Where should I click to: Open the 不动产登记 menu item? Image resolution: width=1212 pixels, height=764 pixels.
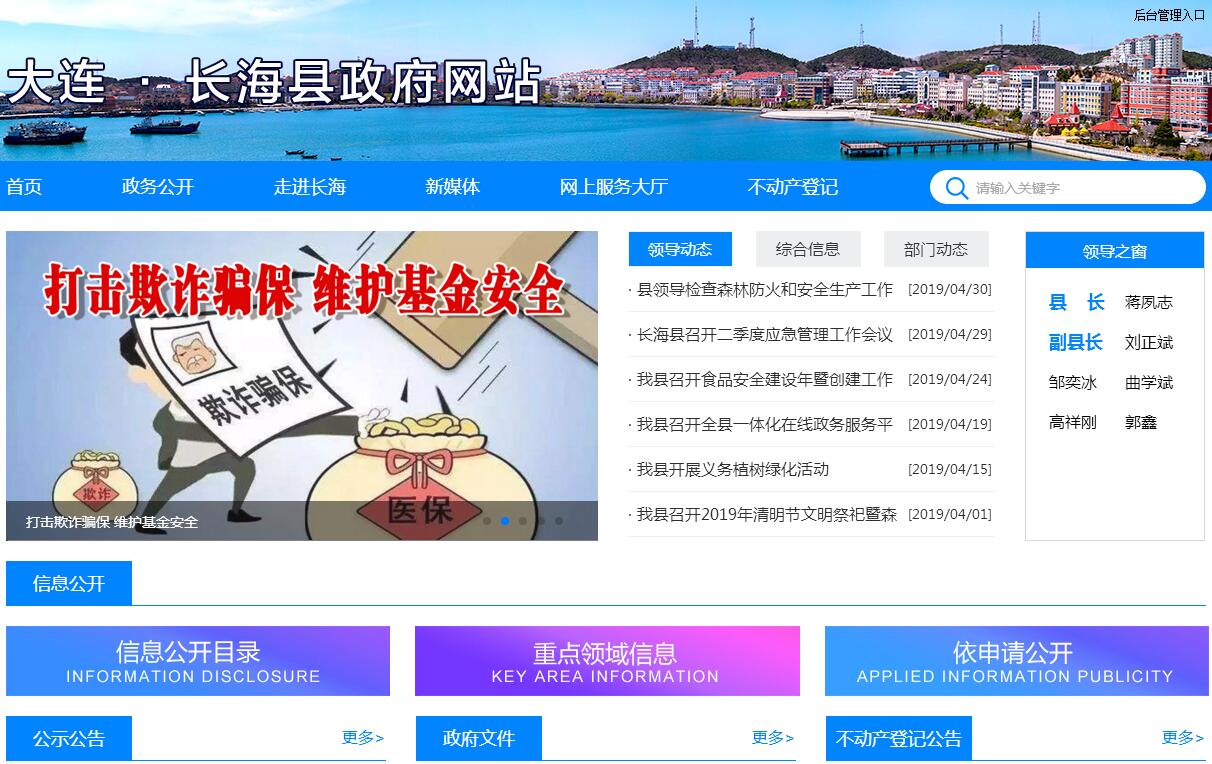[x=793, y=187]
